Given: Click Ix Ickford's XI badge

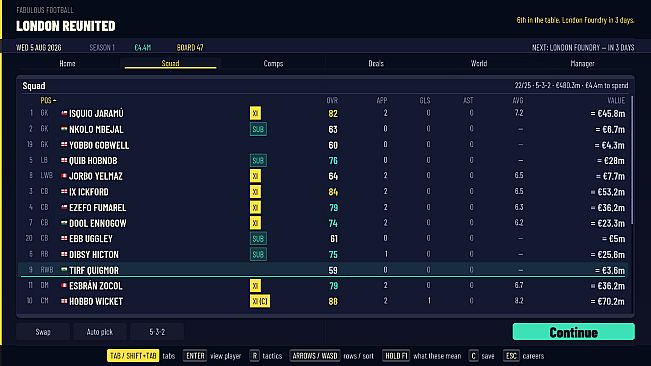Looking at the screenshot, I should [255, 192].
